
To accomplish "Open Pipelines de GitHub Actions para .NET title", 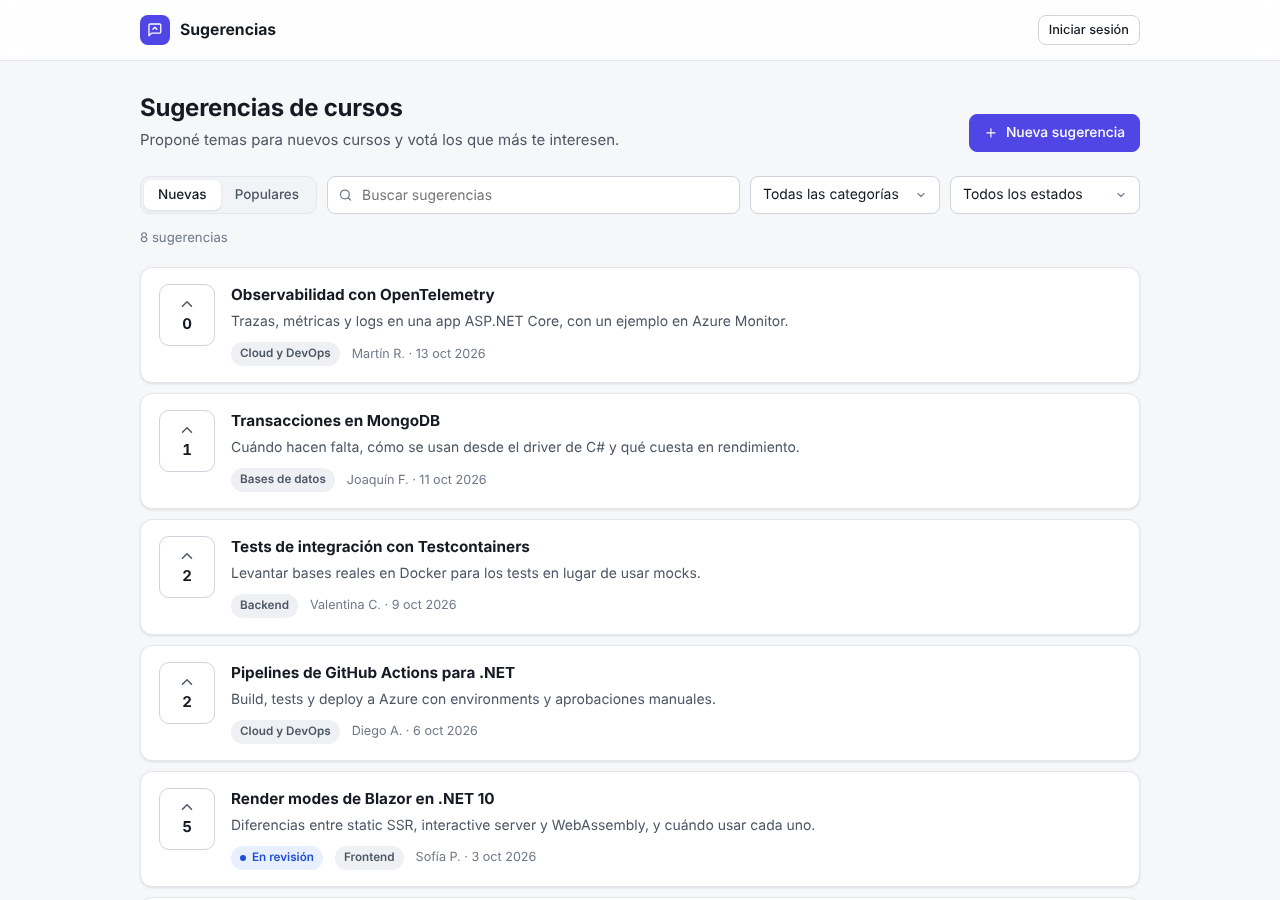I will [x=373, y=673].
